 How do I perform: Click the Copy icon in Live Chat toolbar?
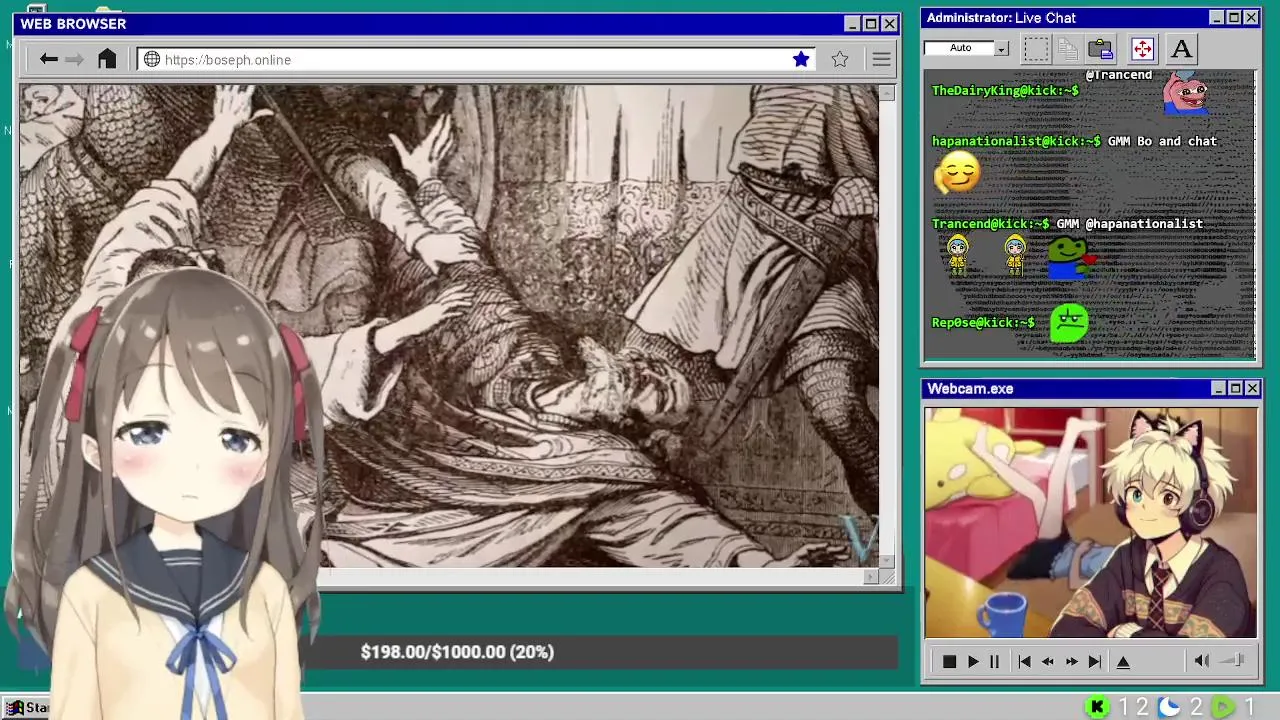[x=1069, y=48]
